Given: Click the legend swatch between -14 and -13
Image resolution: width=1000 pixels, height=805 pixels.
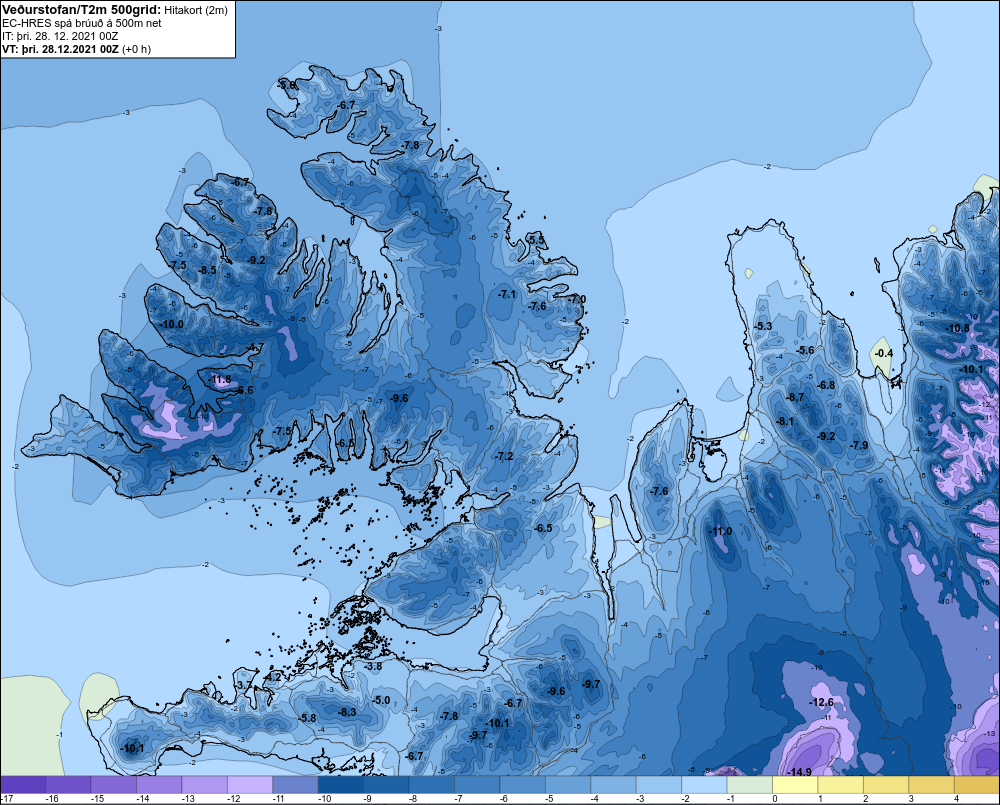Looking at the screenshot, I should pos(159,785).
